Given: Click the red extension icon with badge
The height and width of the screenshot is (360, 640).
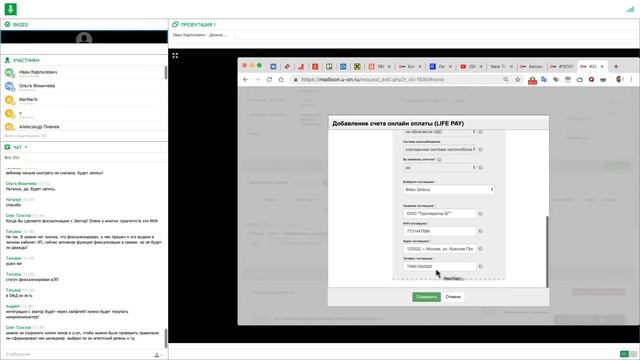Looking at the screenshot, I should coord(532,80).
